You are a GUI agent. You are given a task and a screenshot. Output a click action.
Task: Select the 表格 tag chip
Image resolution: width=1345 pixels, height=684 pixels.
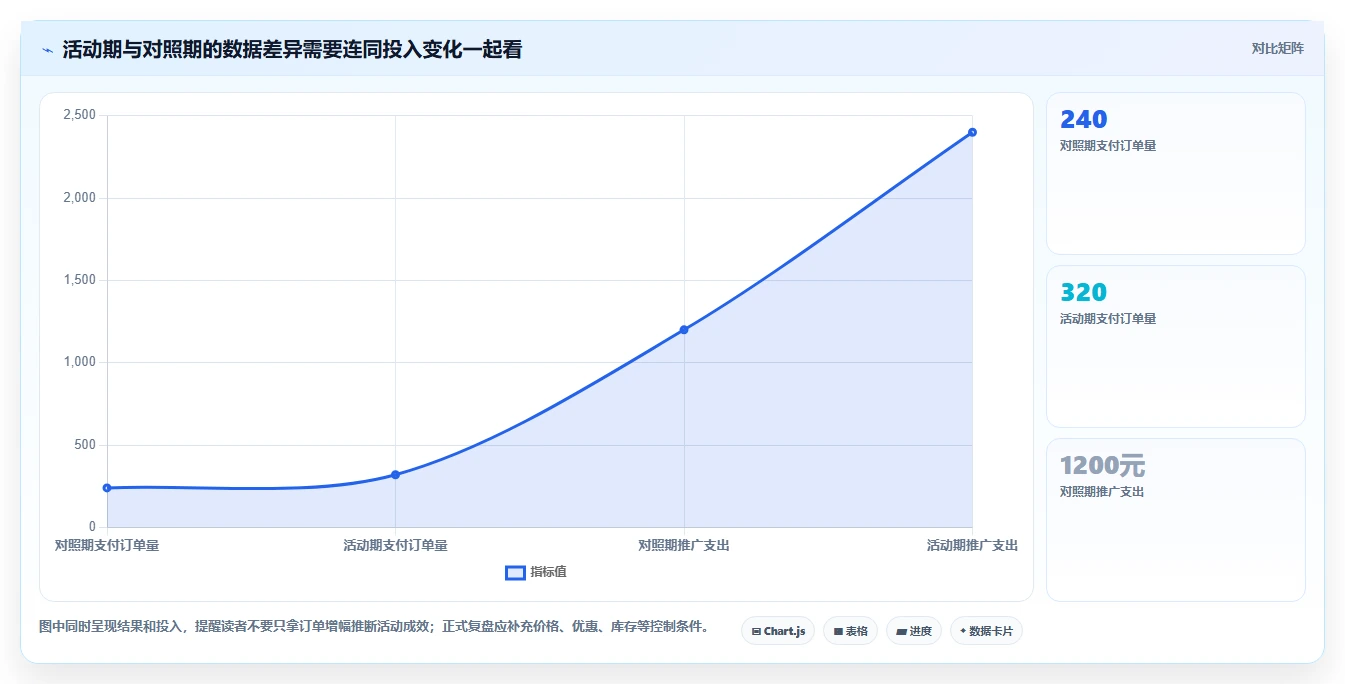(850, 631)
